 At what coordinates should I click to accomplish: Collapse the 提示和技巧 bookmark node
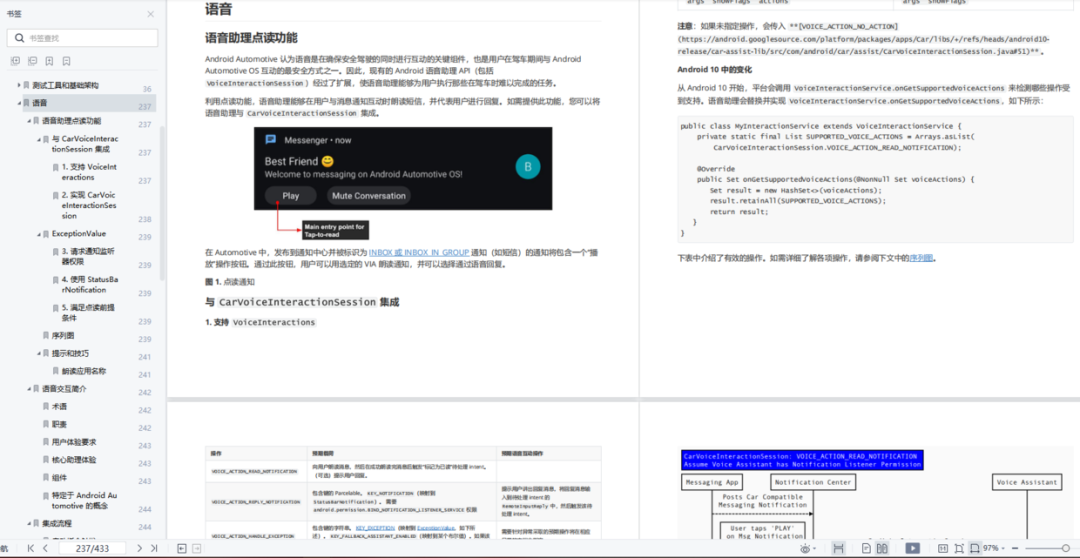tap(39, 353)
